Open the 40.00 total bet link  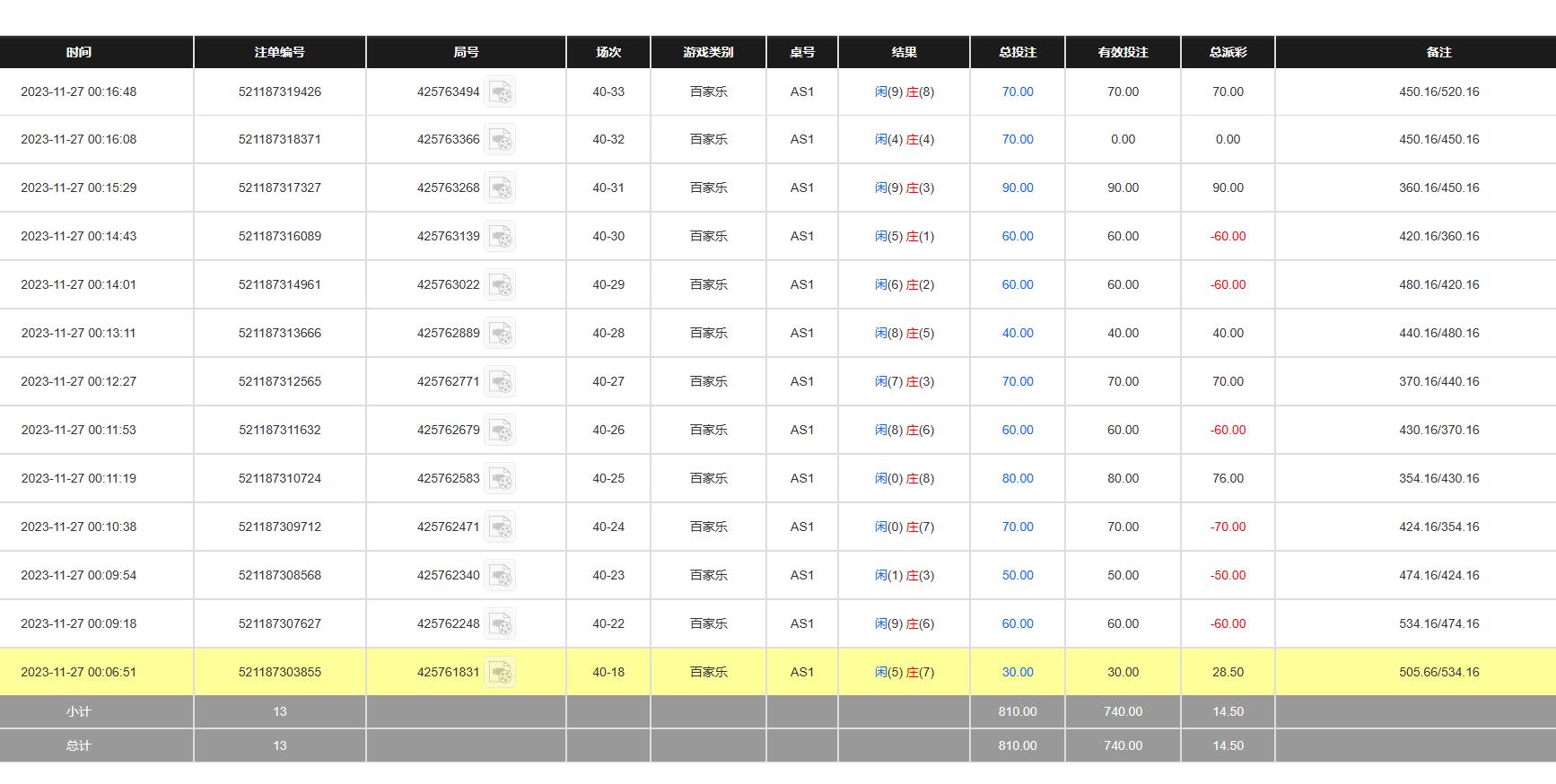pyautogui.click(x=1018, y=334)
